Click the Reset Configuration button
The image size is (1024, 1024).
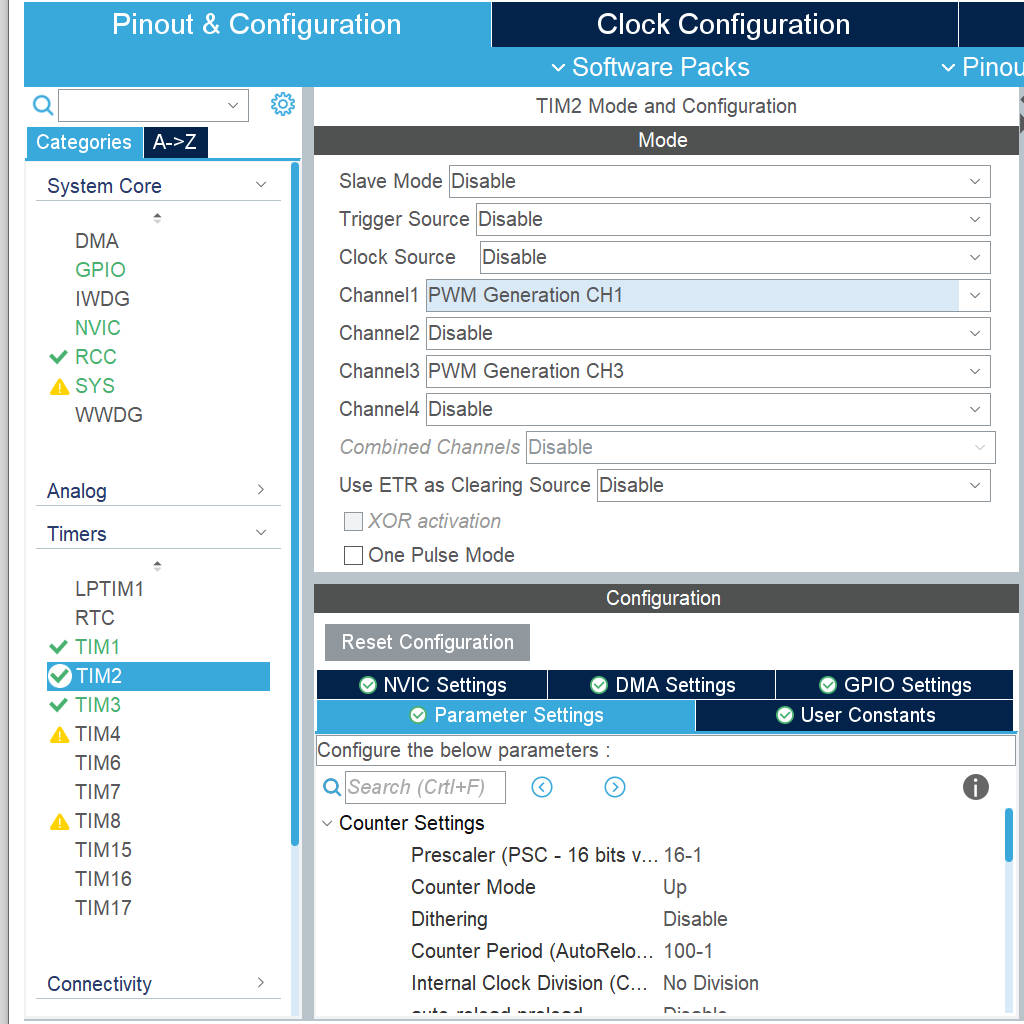click(x=427, y=642)
